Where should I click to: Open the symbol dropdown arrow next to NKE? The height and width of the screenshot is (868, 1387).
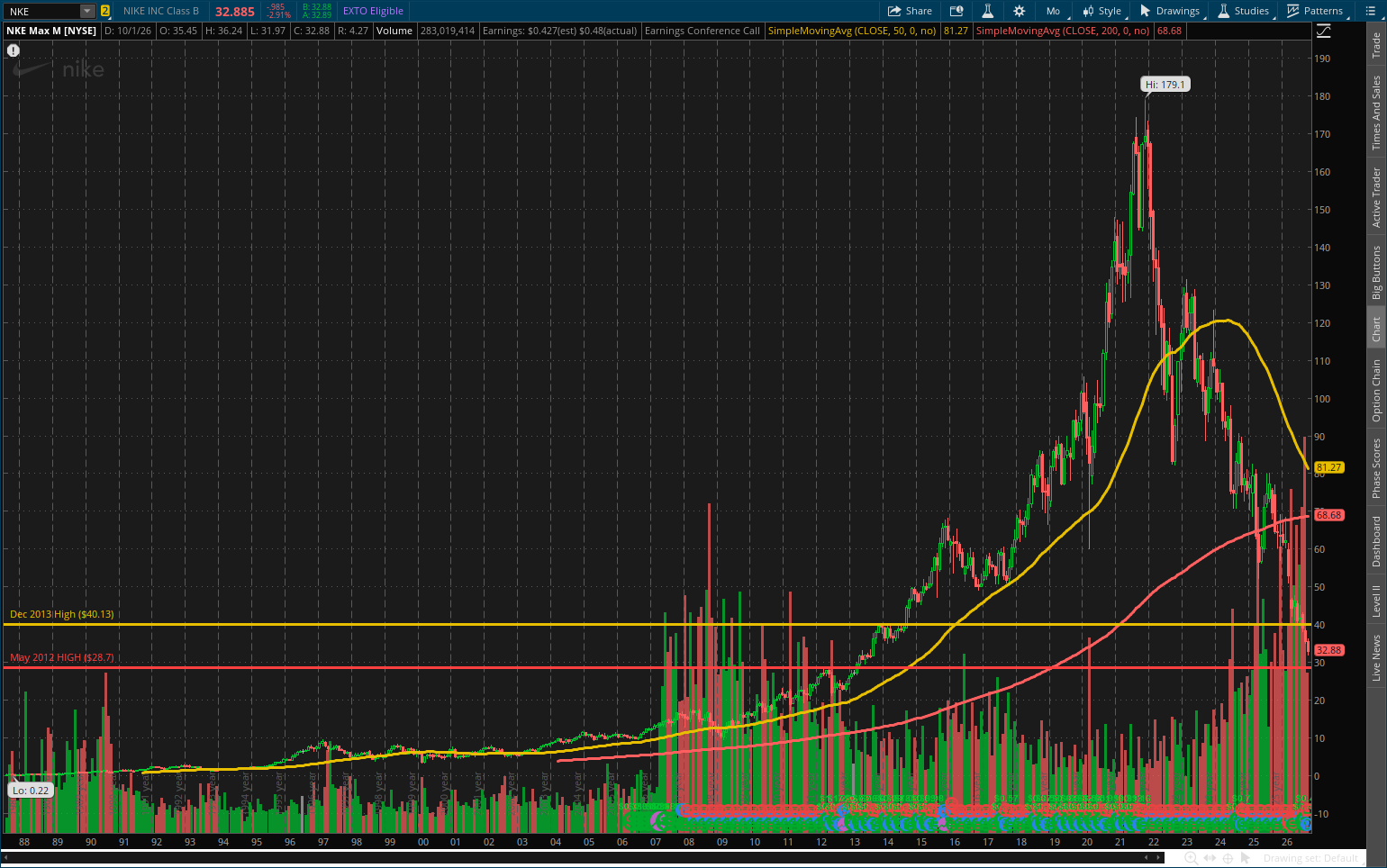click(87, 11)
